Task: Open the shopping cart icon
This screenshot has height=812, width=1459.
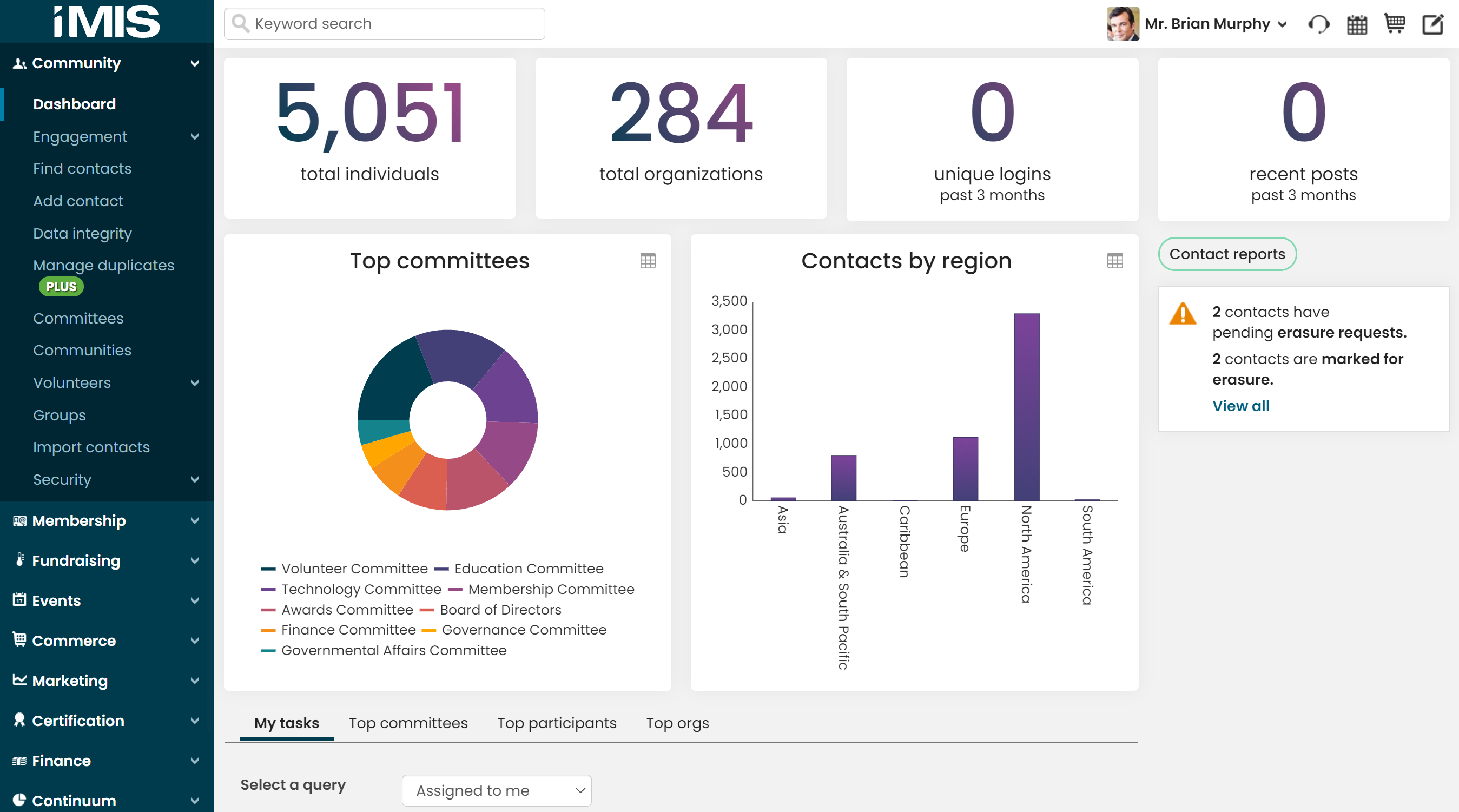Action: (x=1395, y=24)
